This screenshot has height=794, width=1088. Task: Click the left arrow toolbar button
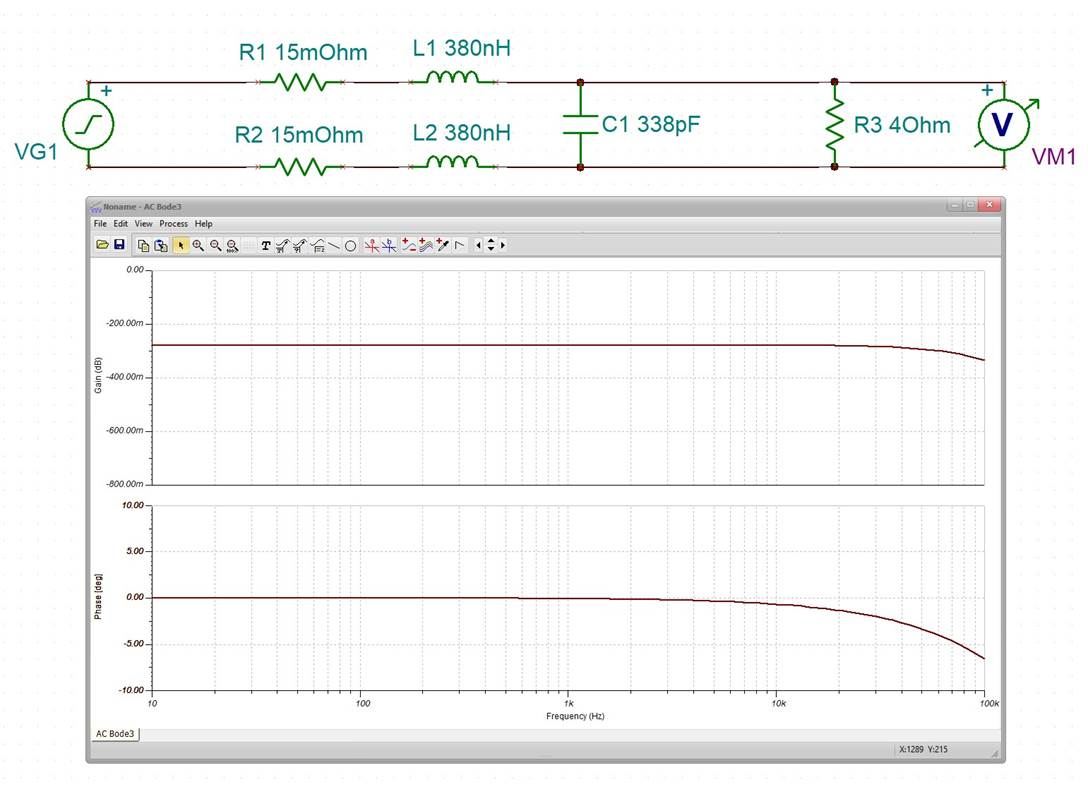pos(478,245)
